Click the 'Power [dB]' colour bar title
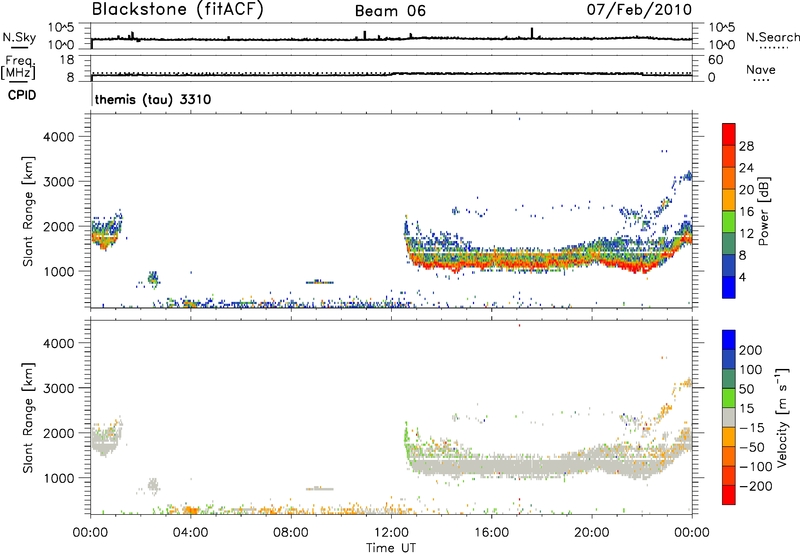This screenshot has height=554, width=800. 763,211
